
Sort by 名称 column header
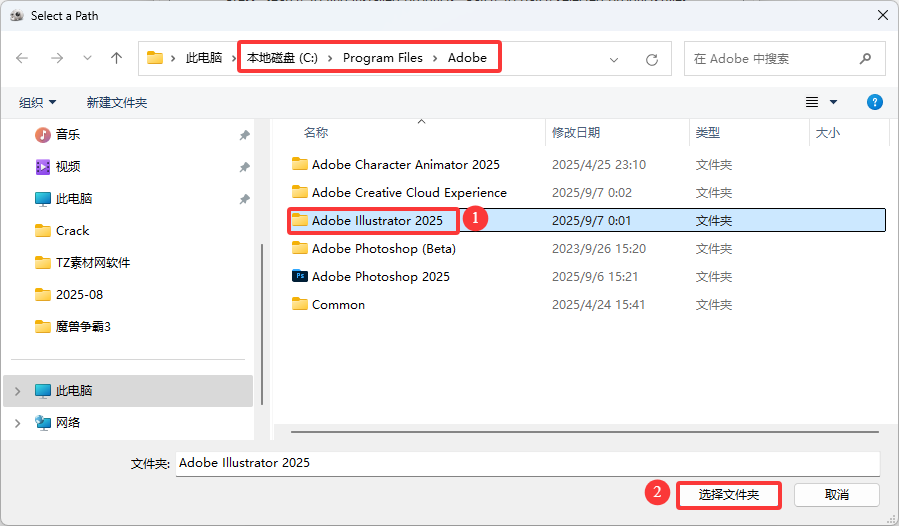point(316,133)
